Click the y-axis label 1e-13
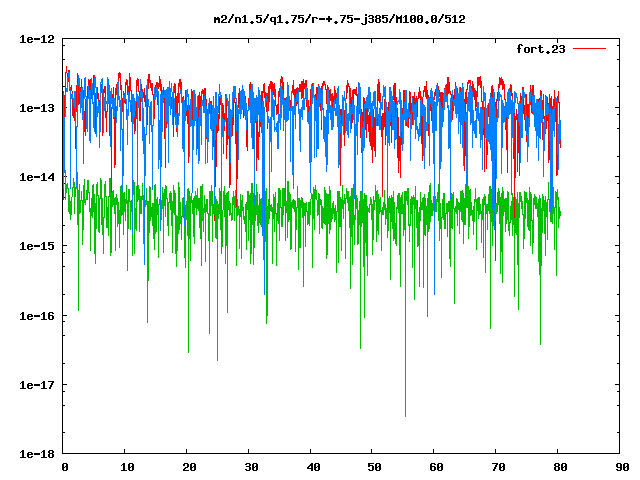640x480 pixels. click(37, 108)
